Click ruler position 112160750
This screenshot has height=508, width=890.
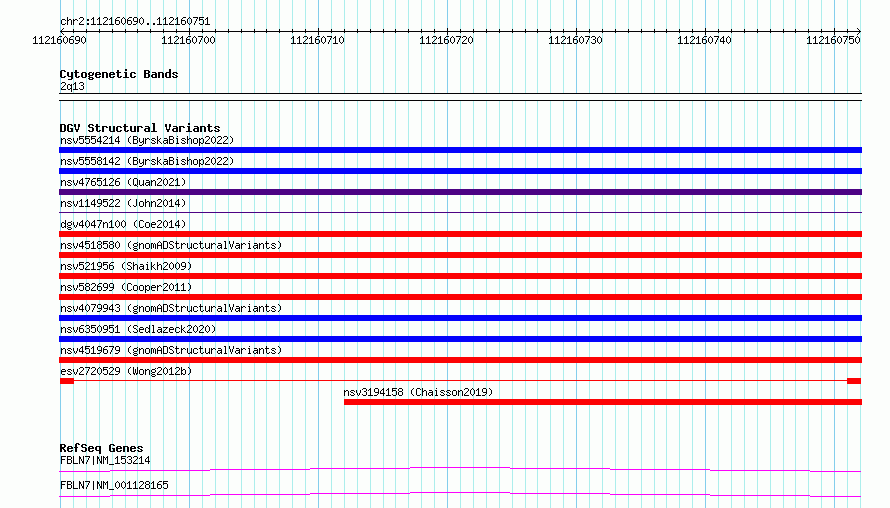tap(833, 40)
